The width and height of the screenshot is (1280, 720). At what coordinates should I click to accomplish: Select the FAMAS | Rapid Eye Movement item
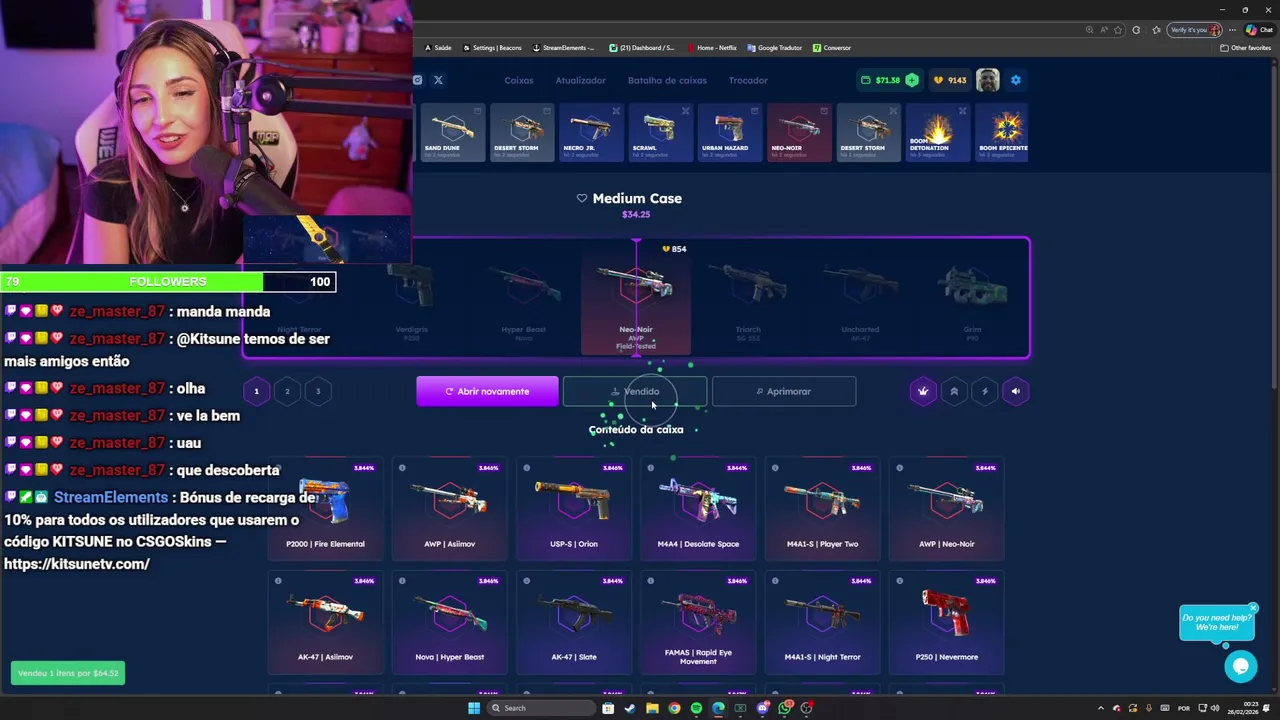pyautogui.click(x=698, y=622)
